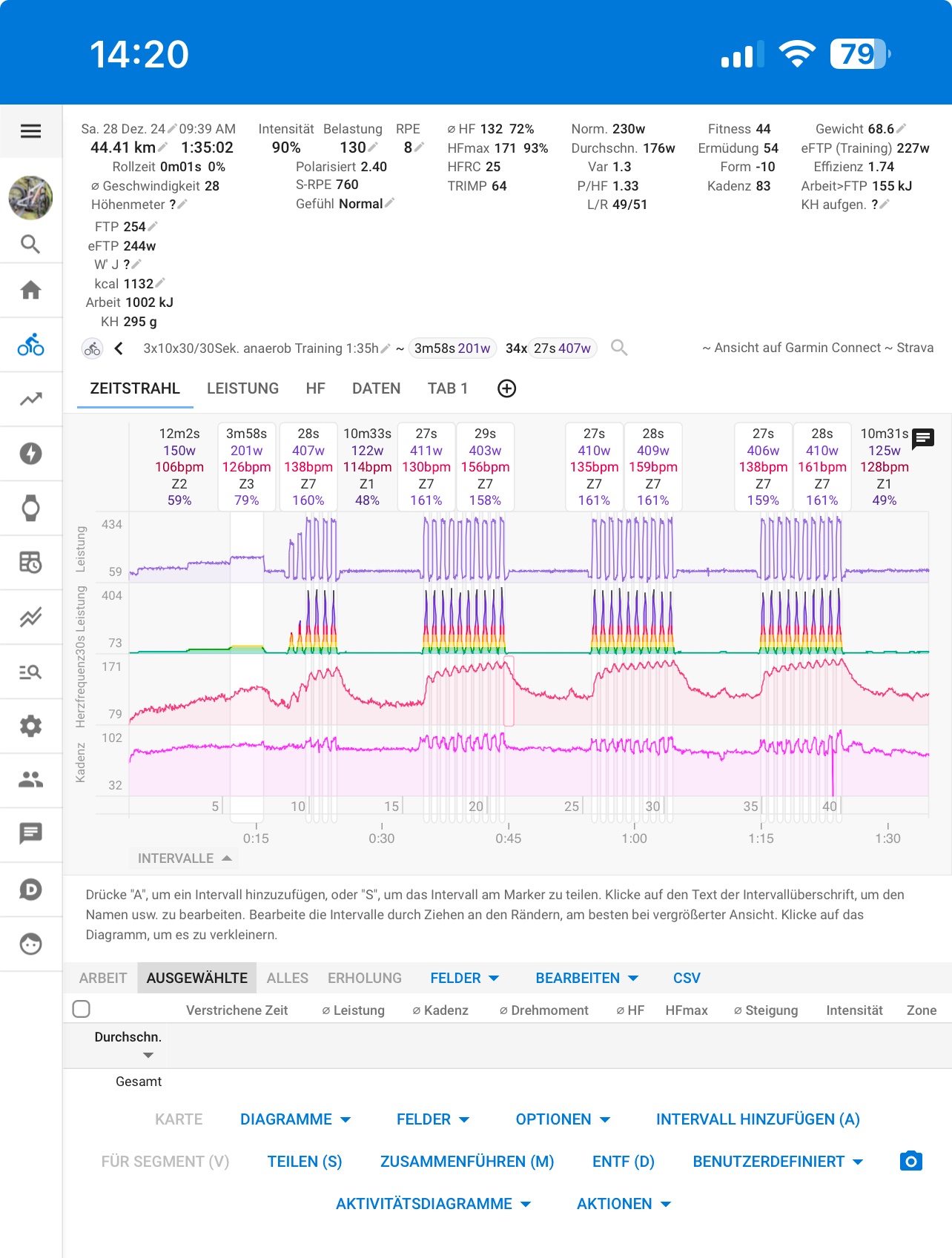Click the ride type bike icon
This screenshot has width=952, height=1258.
point(93,348)
